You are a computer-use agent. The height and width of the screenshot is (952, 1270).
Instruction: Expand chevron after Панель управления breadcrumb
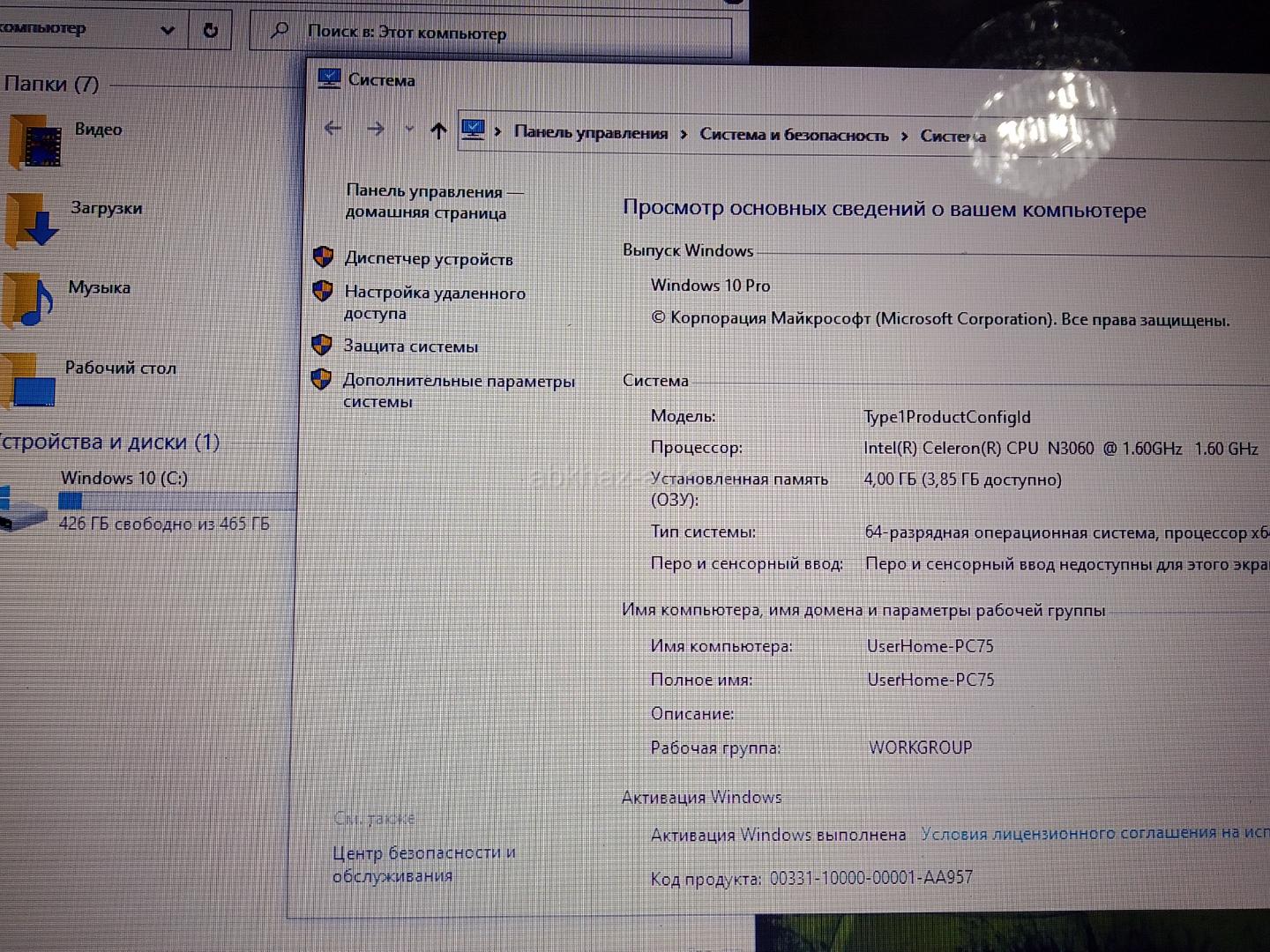click(x=684, y=134)
